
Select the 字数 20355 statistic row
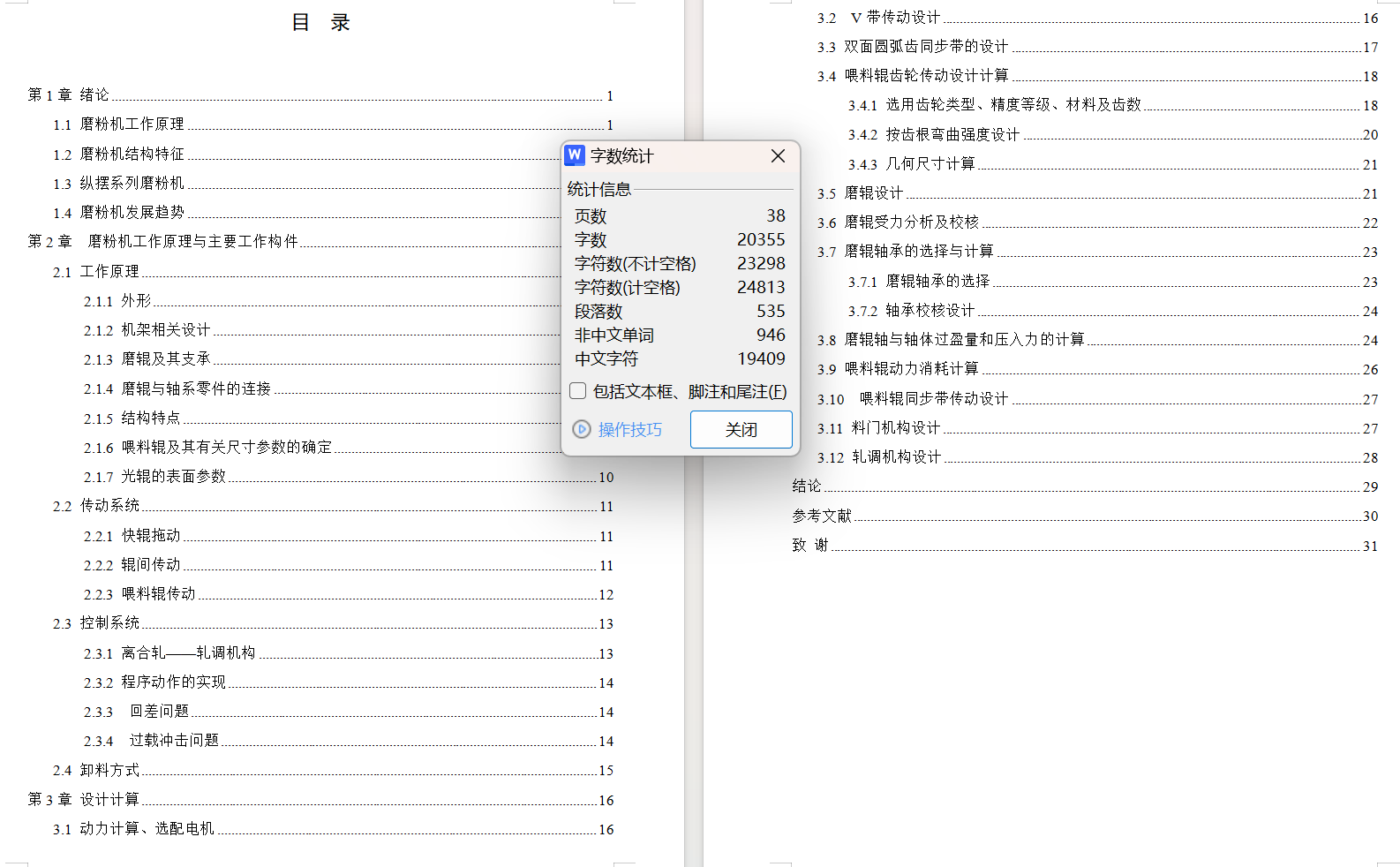[680, 240]
